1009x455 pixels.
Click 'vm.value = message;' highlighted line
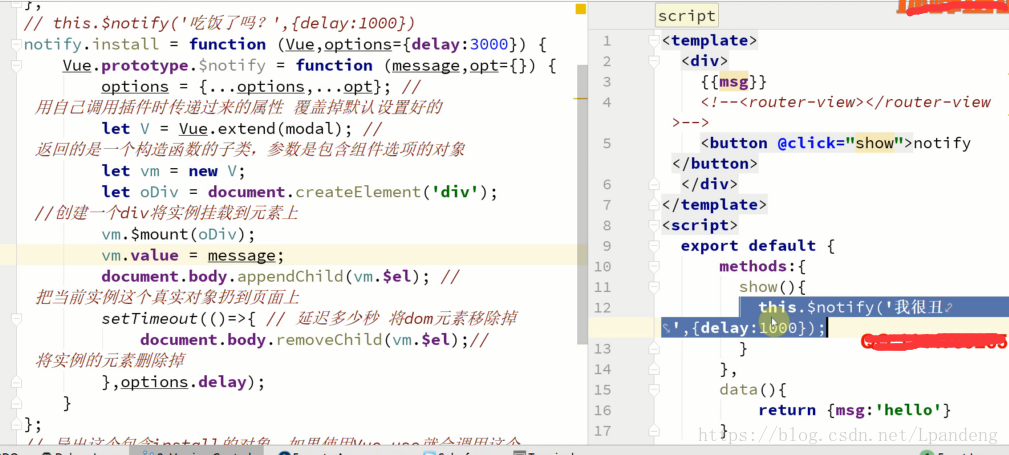[192, 255]
